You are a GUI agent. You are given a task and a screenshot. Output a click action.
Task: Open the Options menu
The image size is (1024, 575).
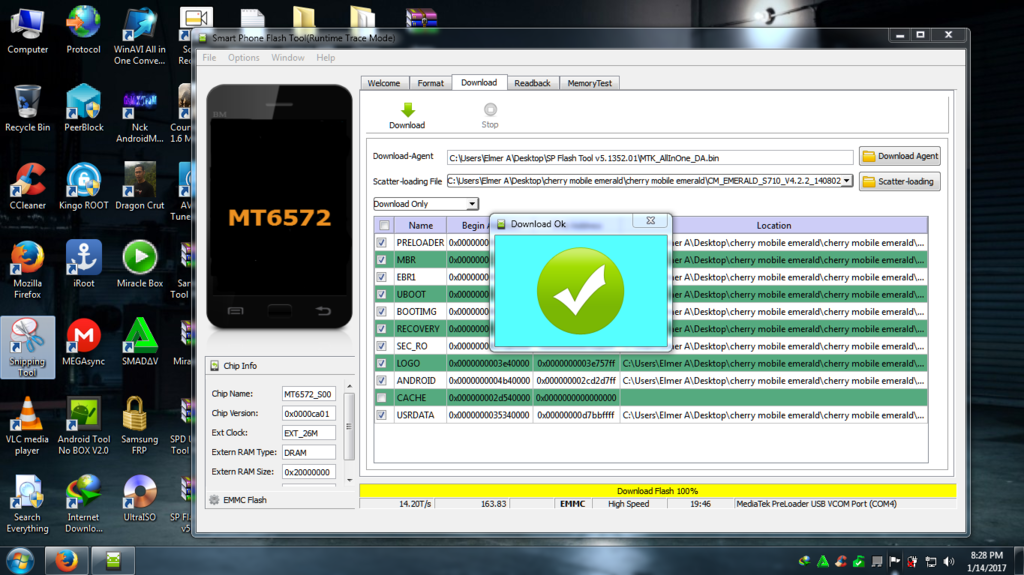(243, 58)
